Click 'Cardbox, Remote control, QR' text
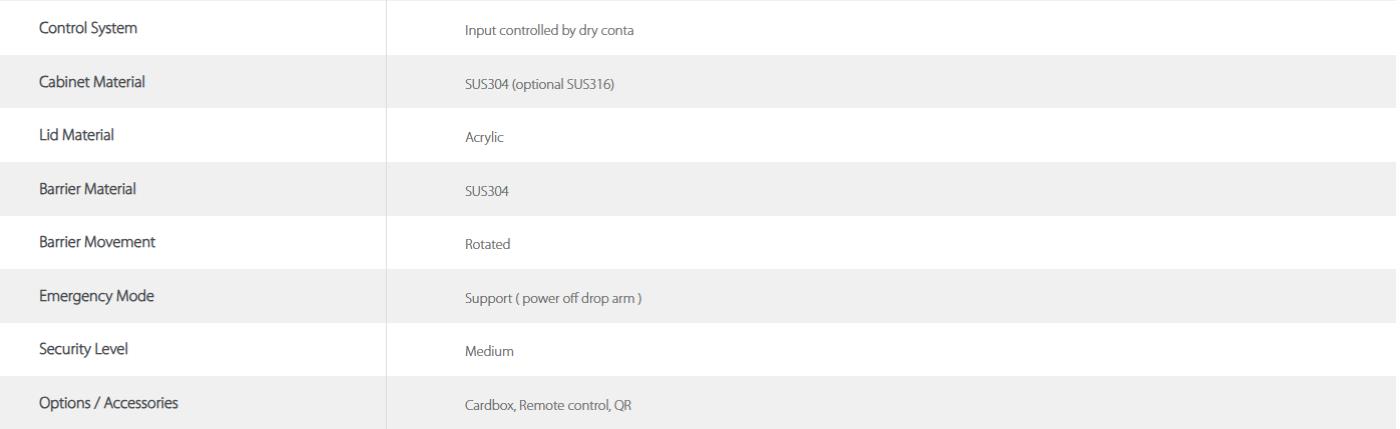 pos(548,405)
